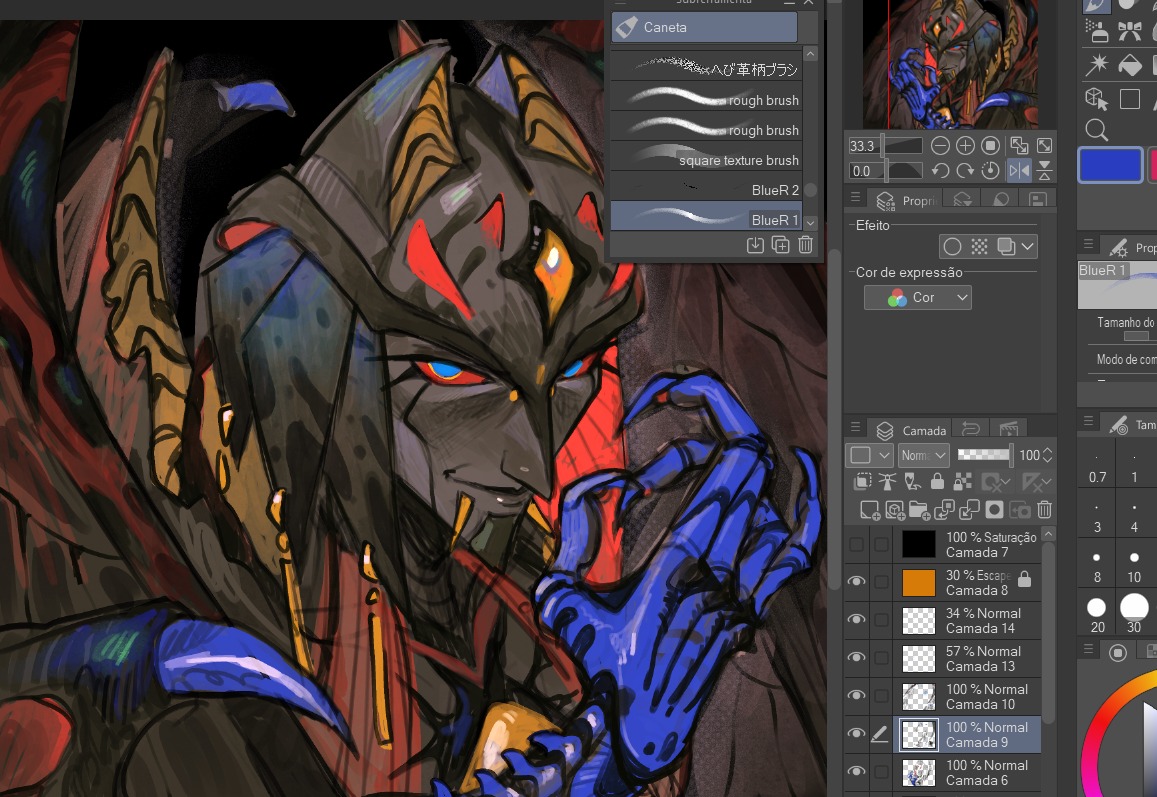Zoom out in the Navigator panel
This screenshot has width=1157, height=797.
click(x=939, y=145)
